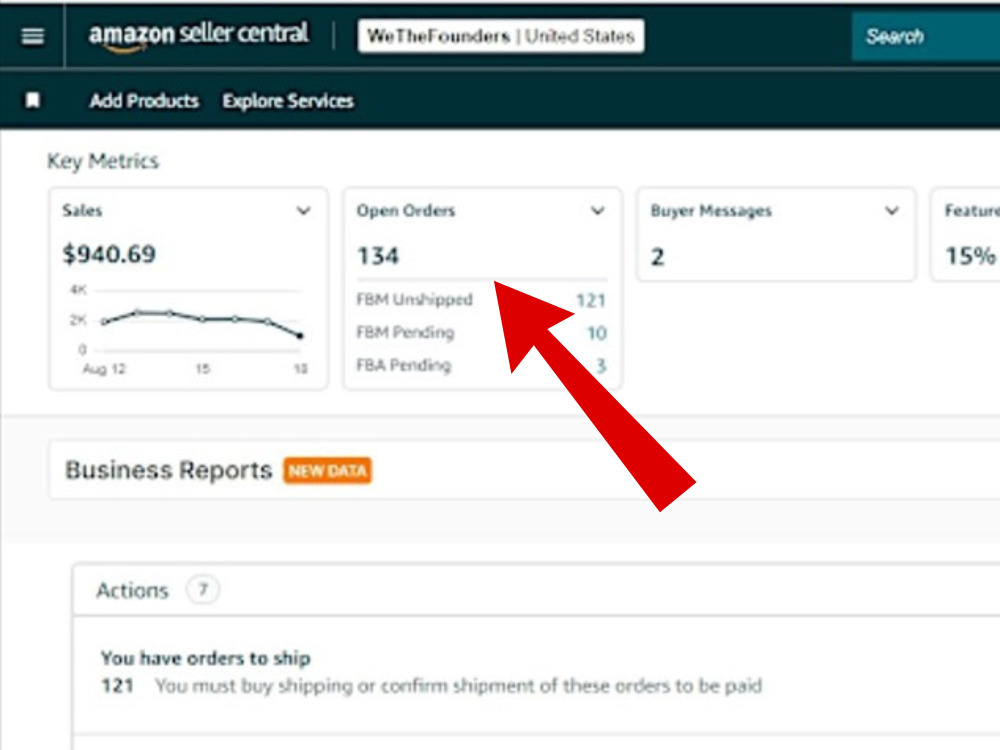Open the Business Reports section
Viewport: 1000px width, 750px height.
pos(169,470)
